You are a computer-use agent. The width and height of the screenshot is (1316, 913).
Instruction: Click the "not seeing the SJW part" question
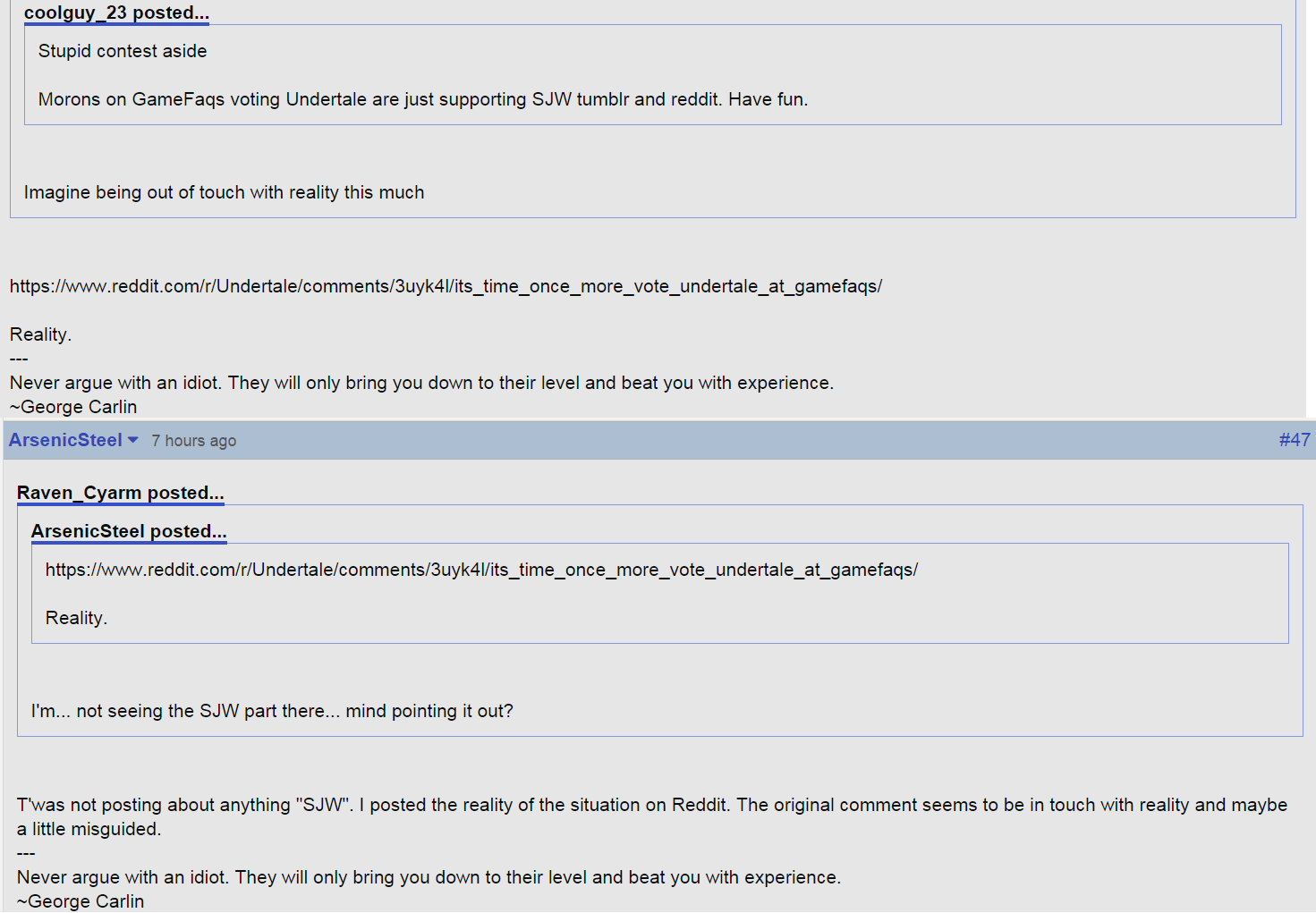tap(272, 711)
